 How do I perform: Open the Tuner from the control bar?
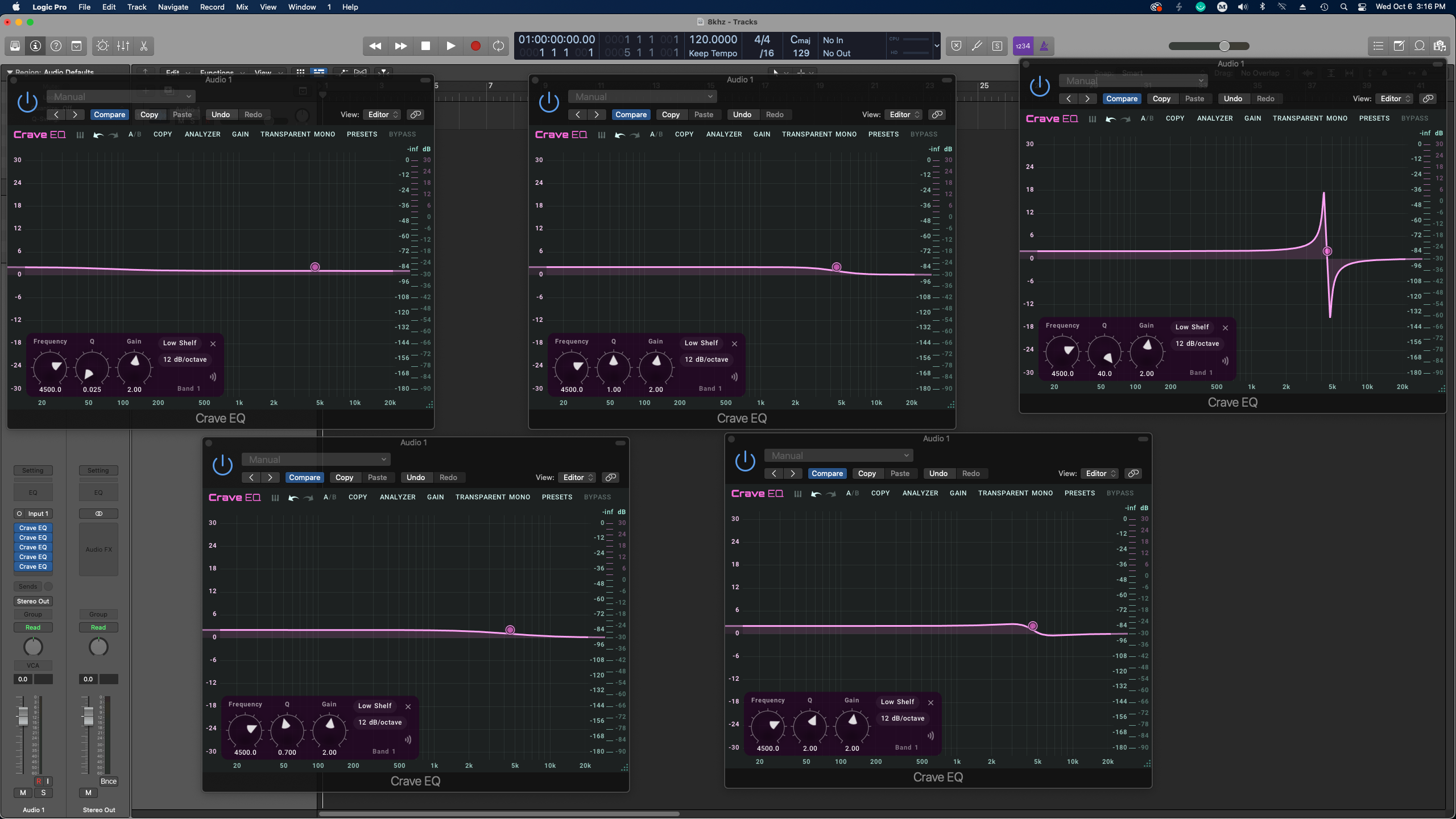click(x=977, y=46)
